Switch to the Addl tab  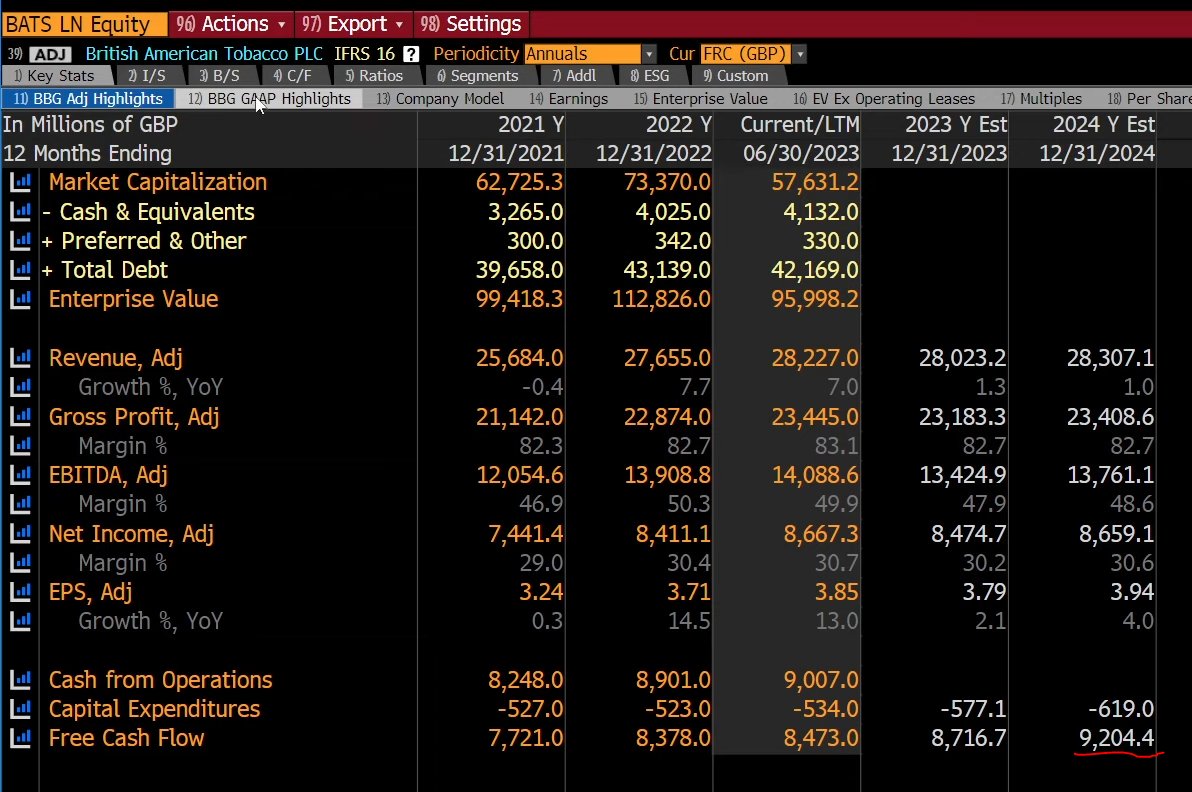click(575, 76)
